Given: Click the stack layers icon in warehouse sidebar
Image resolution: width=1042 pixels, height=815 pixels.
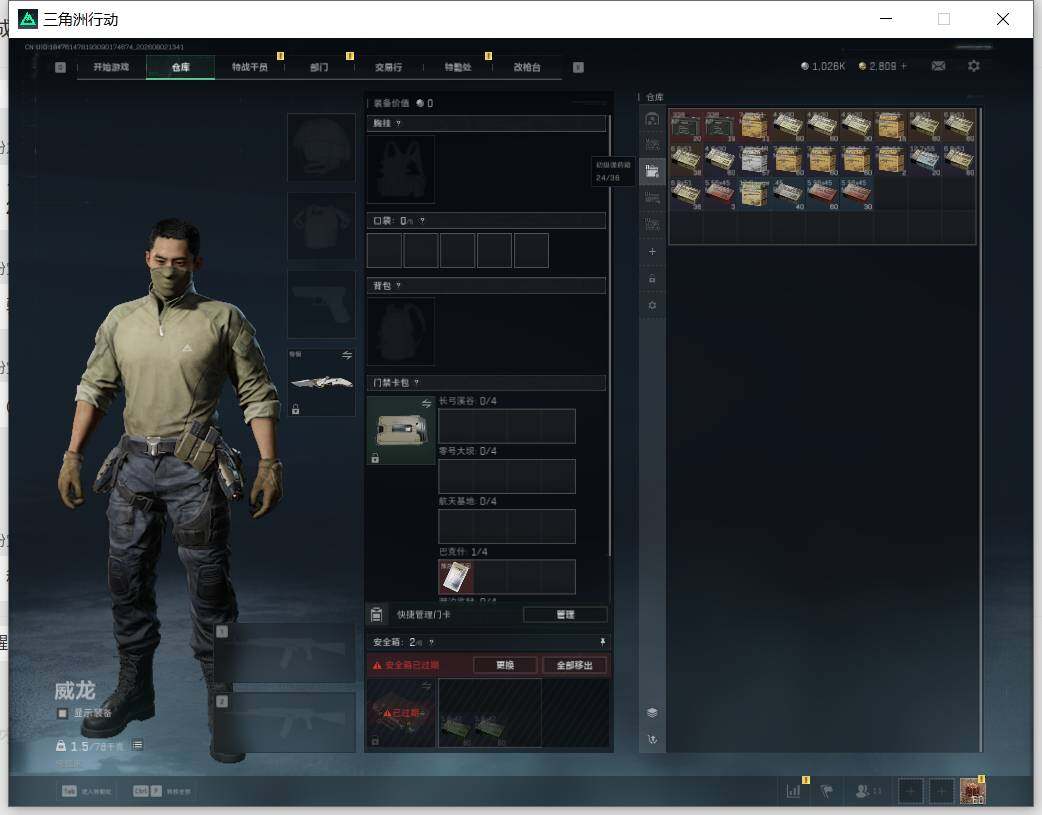Looking at the screenshot, I should tap(652, 712).
